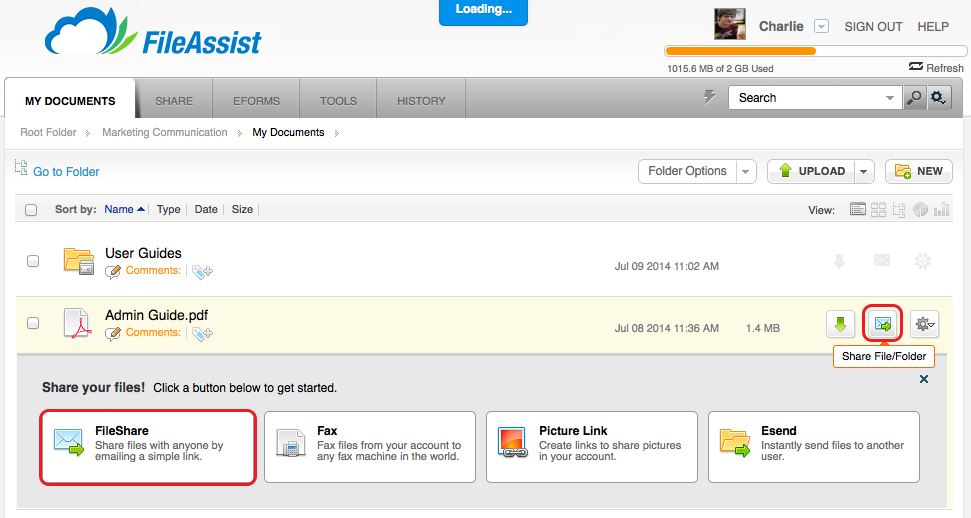Sort files by Type
The height and width of the screenshot is (518, 971).
[168, 209]
